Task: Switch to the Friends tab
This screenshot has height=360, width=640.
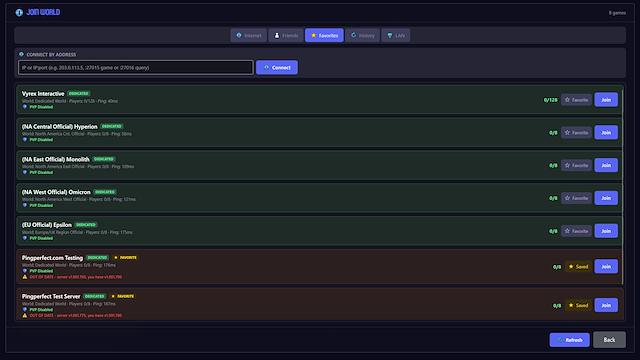Action: 286,36
